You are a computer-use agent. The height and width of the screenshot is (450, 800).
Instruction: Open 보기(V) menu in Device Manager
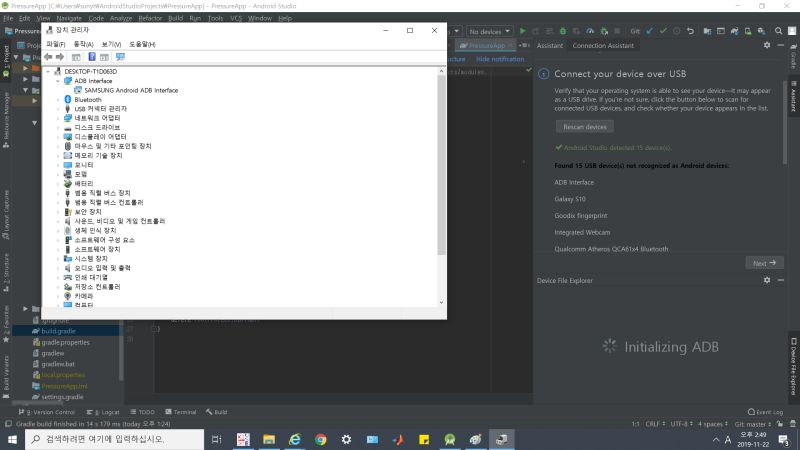pos(111,44)
